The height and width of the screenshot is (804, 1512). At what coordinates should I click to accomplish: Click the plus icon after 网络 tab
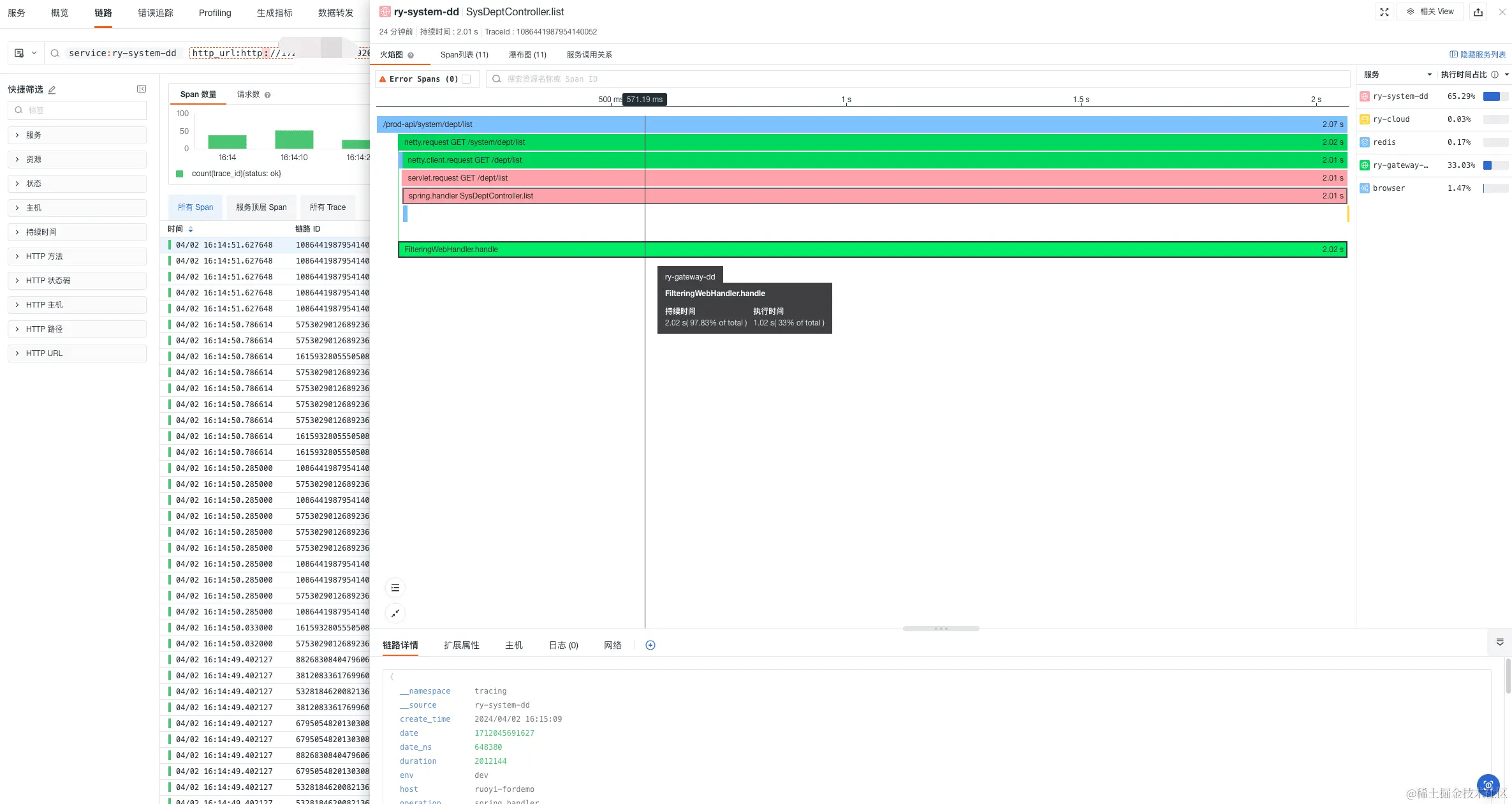click(650, 645)
